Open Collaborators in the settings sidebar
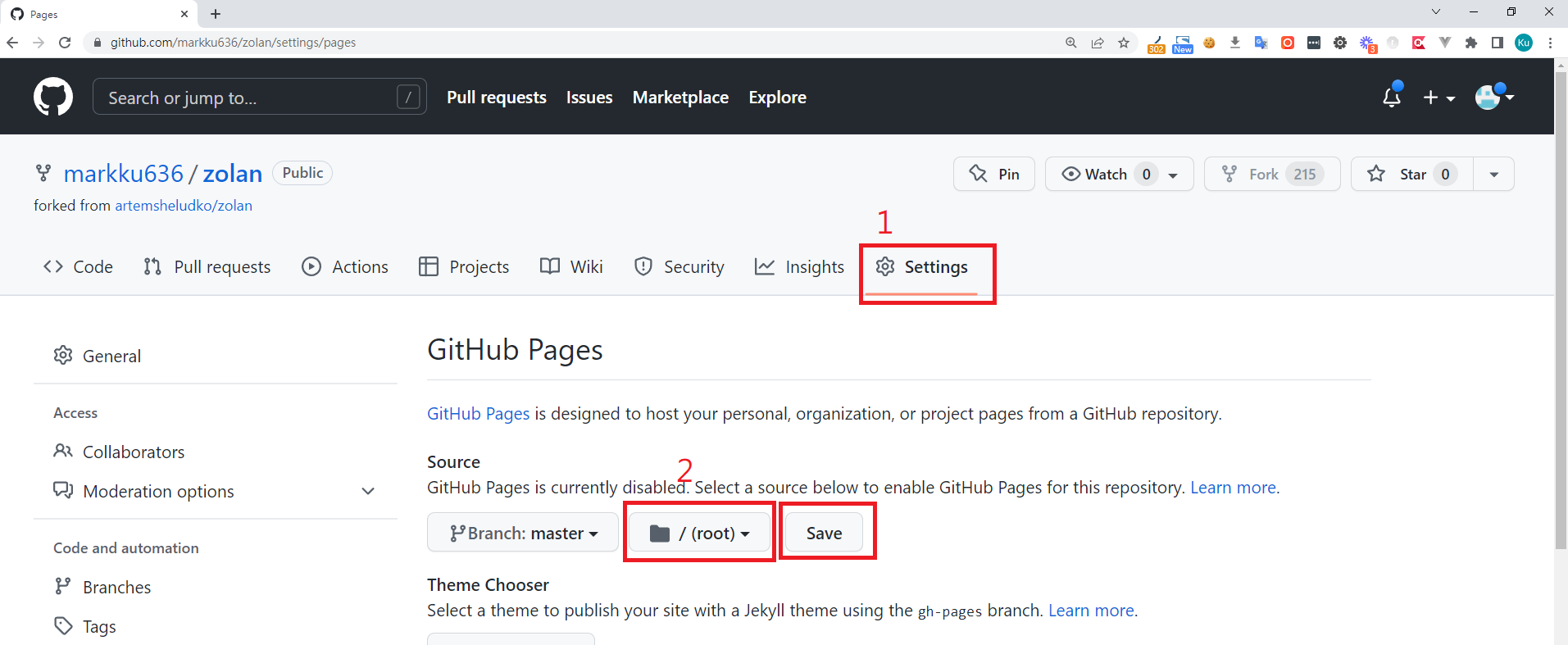Viewport: 1568px width, 645px height. click(134, 452)
